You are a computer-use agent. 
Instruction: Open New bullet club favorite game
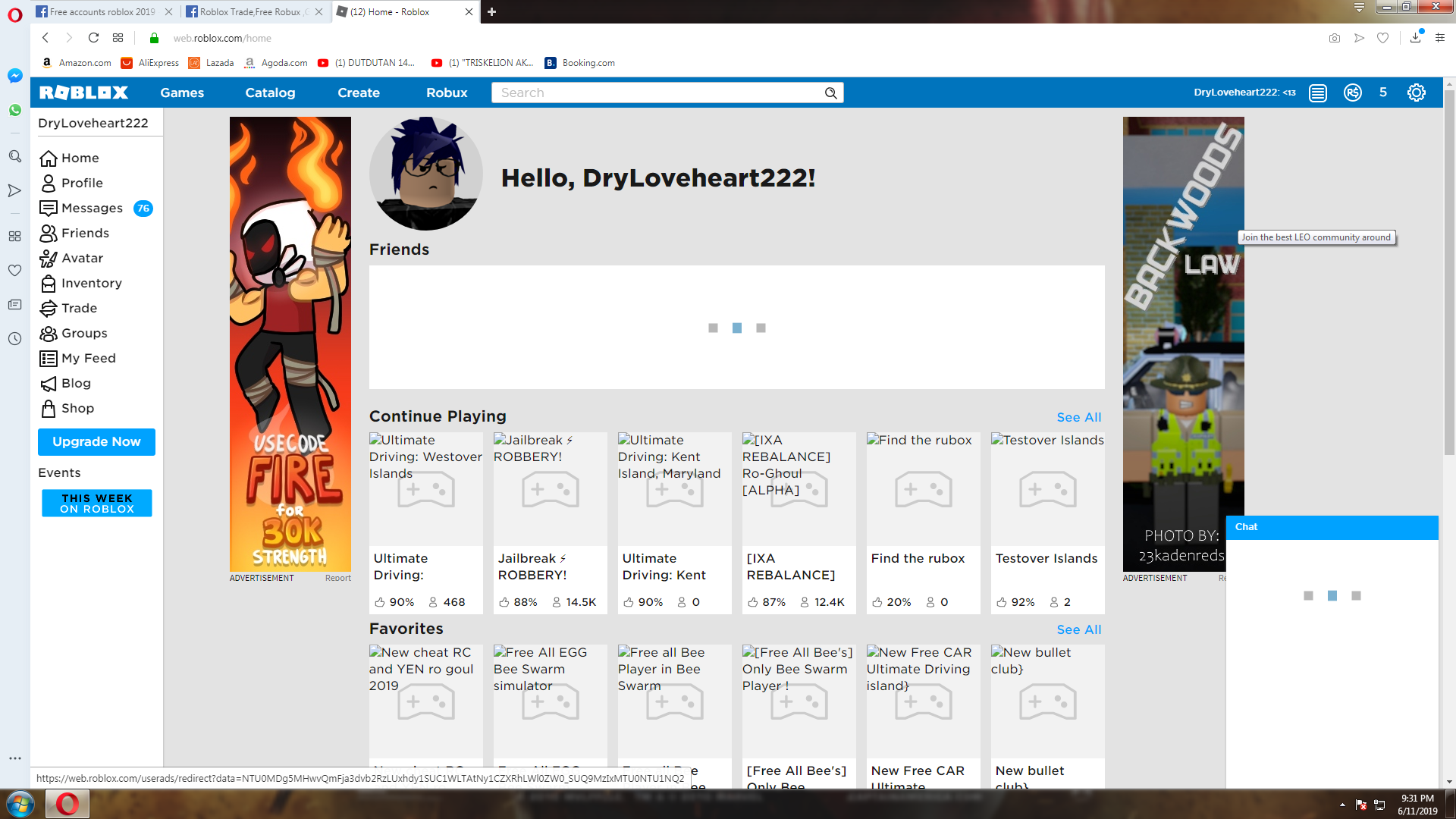coord(1047,716)
